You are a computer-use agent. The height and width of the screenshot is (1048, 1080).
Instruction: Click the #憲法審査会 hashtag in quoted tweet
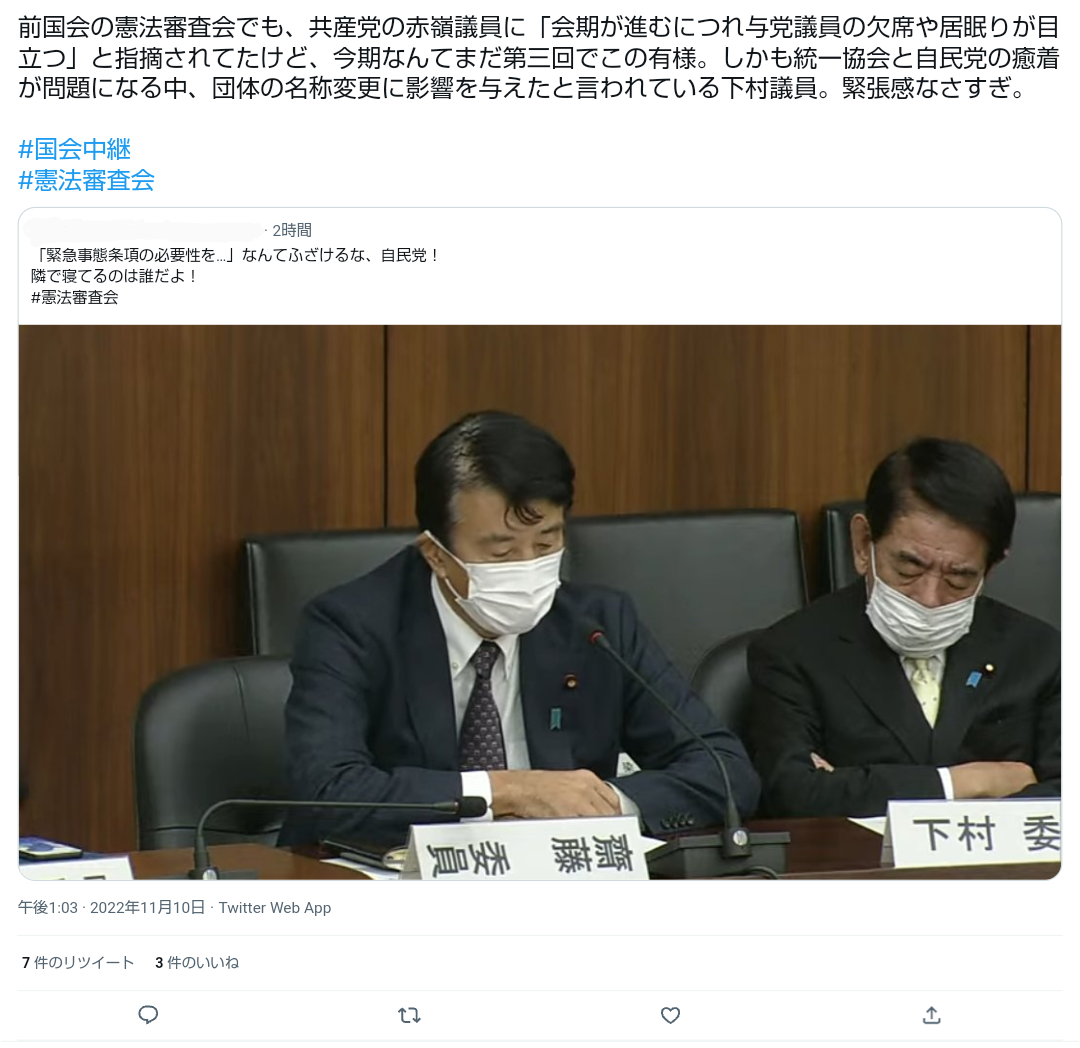coord(74,297)
